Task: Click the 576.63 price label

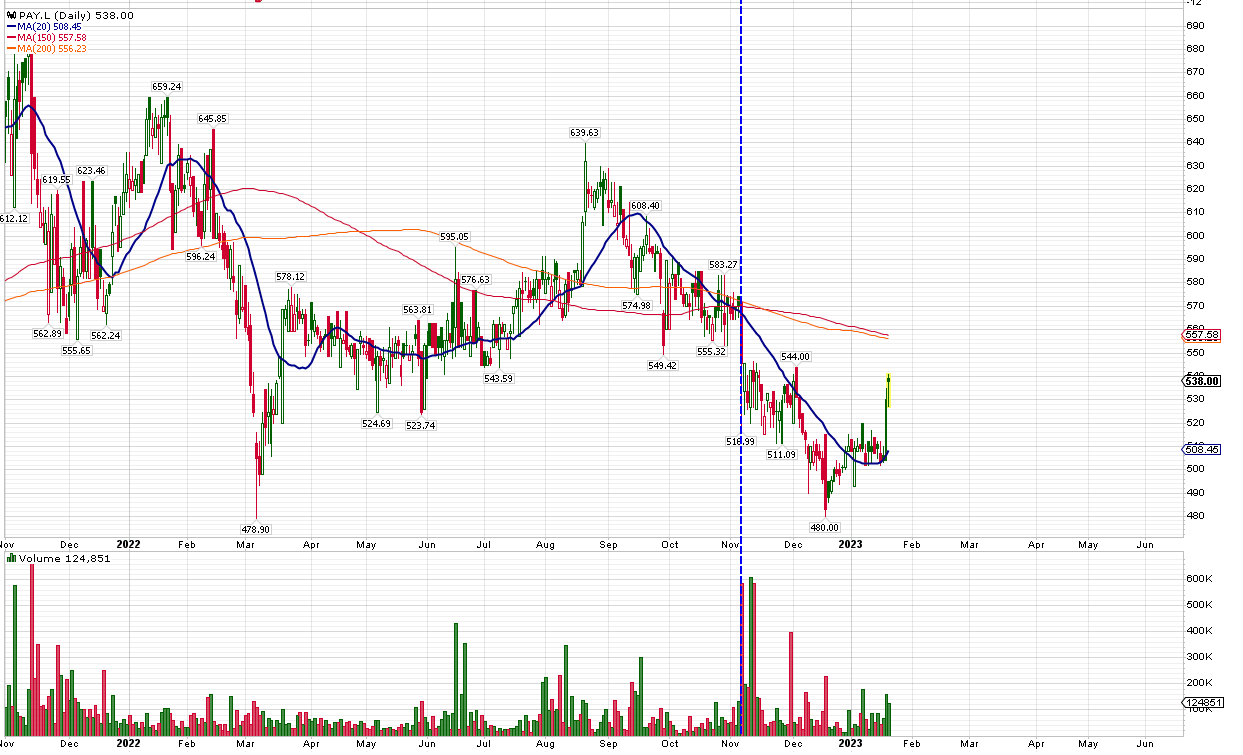Action: point(475,280)
